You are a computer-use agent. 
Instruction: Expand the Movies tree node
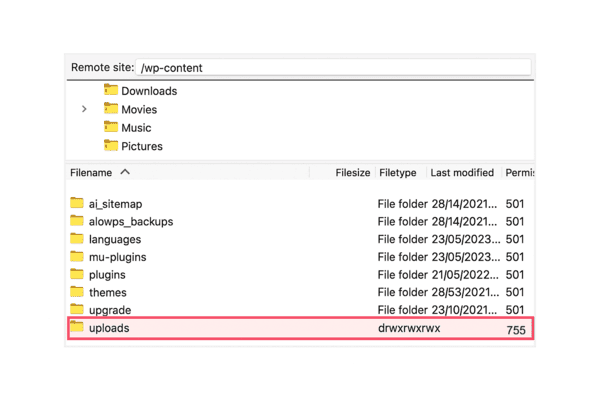coord(84,109)
